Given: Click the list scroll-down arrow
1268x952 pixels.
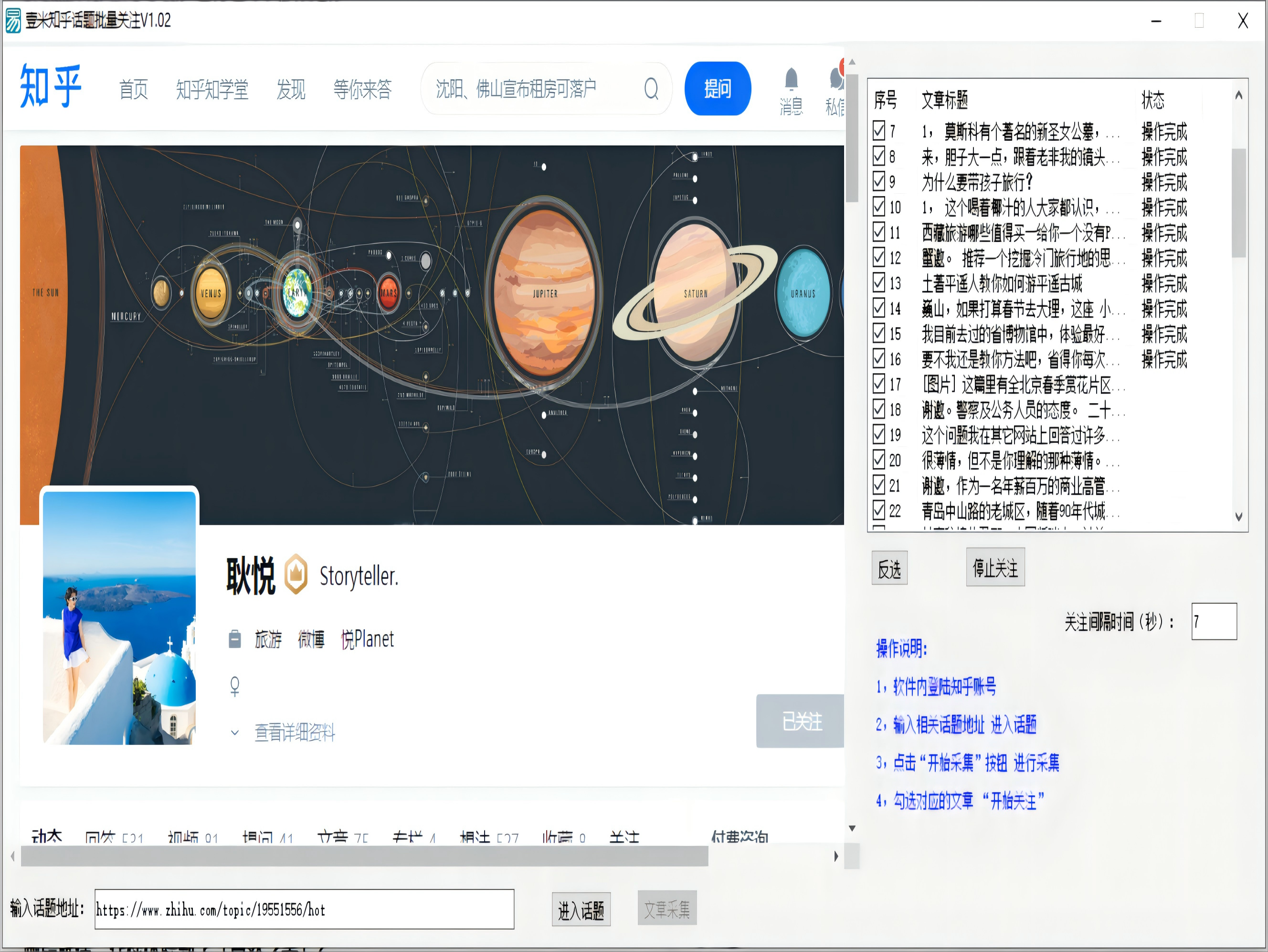Looking at the screenshot, I should click(1239, 516).
